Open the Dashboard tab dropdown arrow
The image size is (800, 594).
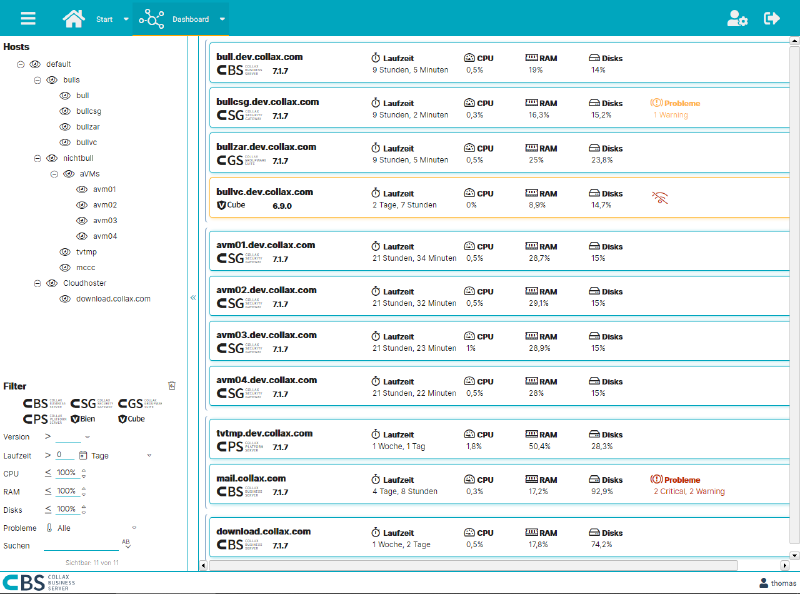[221, 17]
